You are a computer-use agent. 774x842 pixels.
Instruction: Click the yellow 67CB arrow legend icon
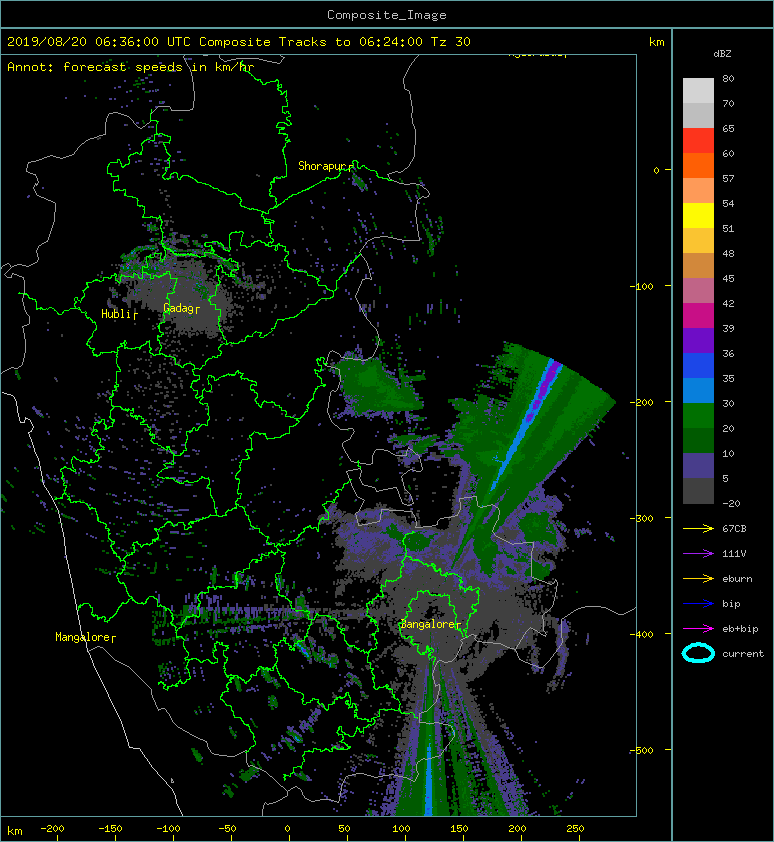[698, 529]
